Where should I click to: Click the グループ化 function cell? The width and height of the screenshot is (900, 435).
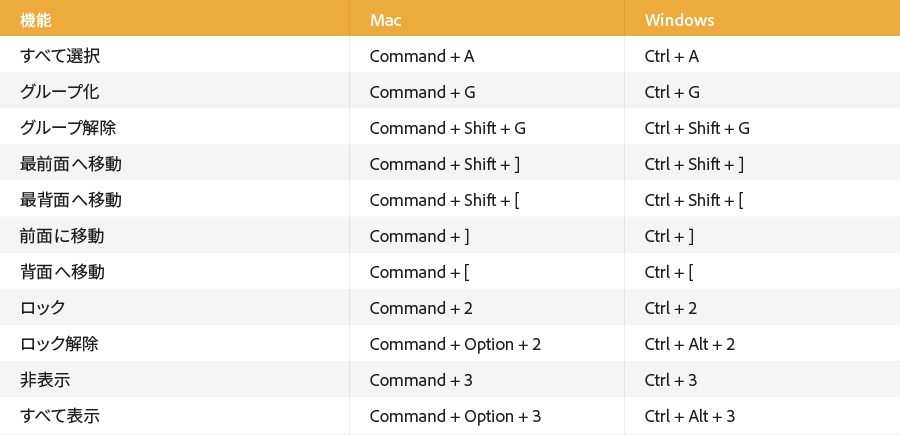point(59,92)
